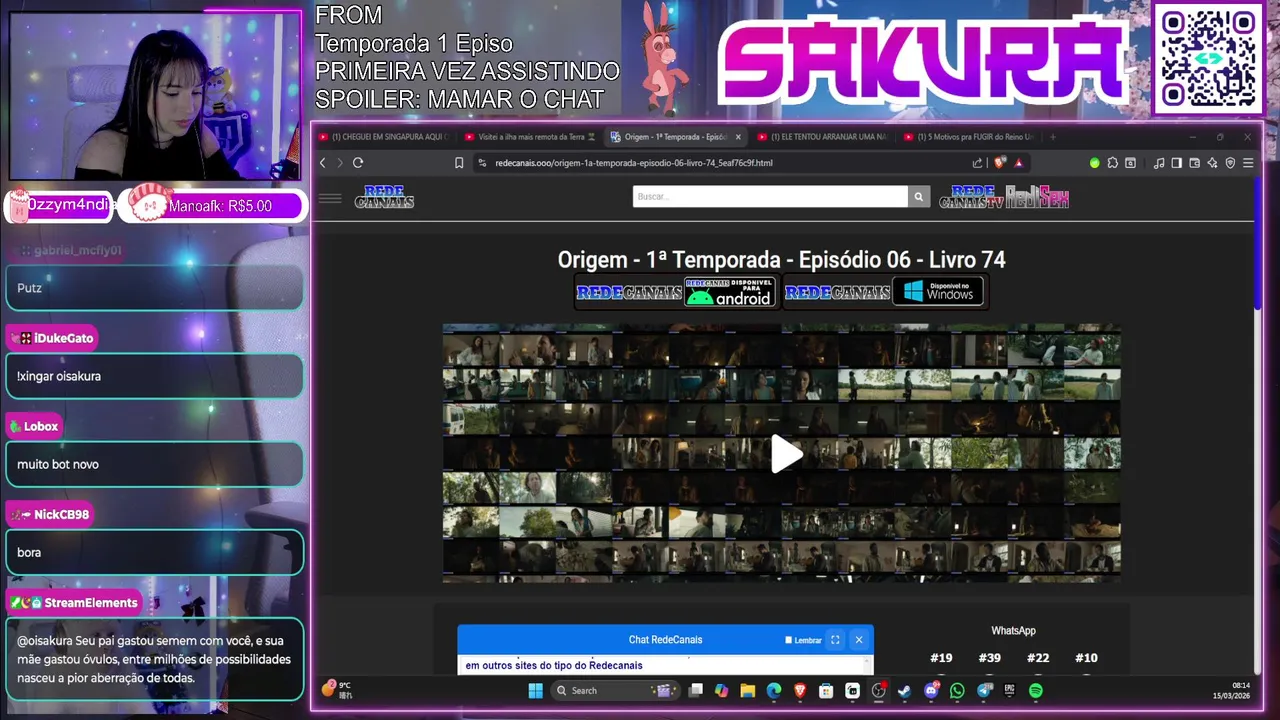The width and height of the screenshot is (1280, 720).
Task: Switch to the CHEGUEI EM SINGAPURA tab
Action: tap(385, 137)
